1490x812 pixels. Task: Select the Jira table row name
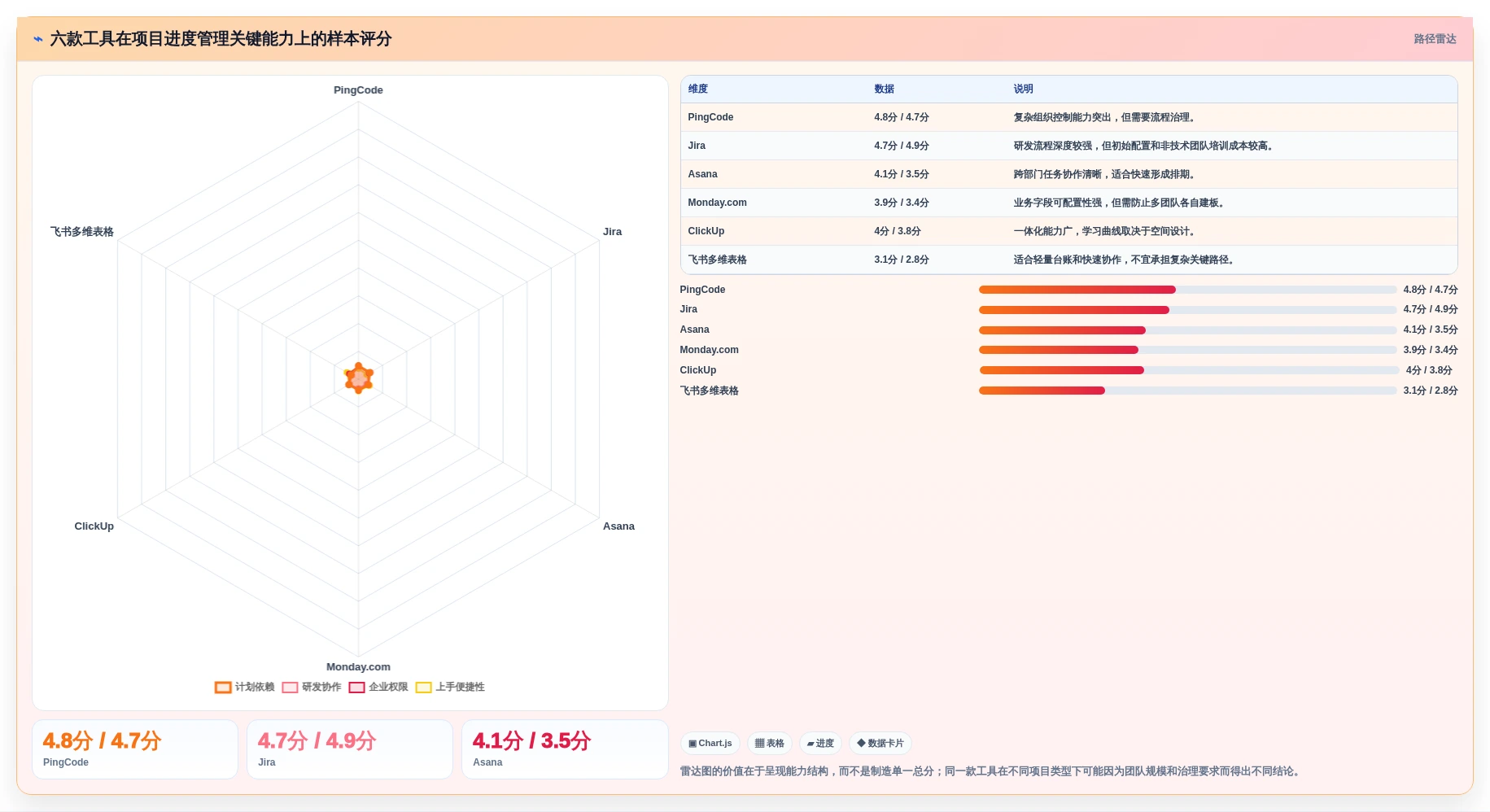point(697,146)
